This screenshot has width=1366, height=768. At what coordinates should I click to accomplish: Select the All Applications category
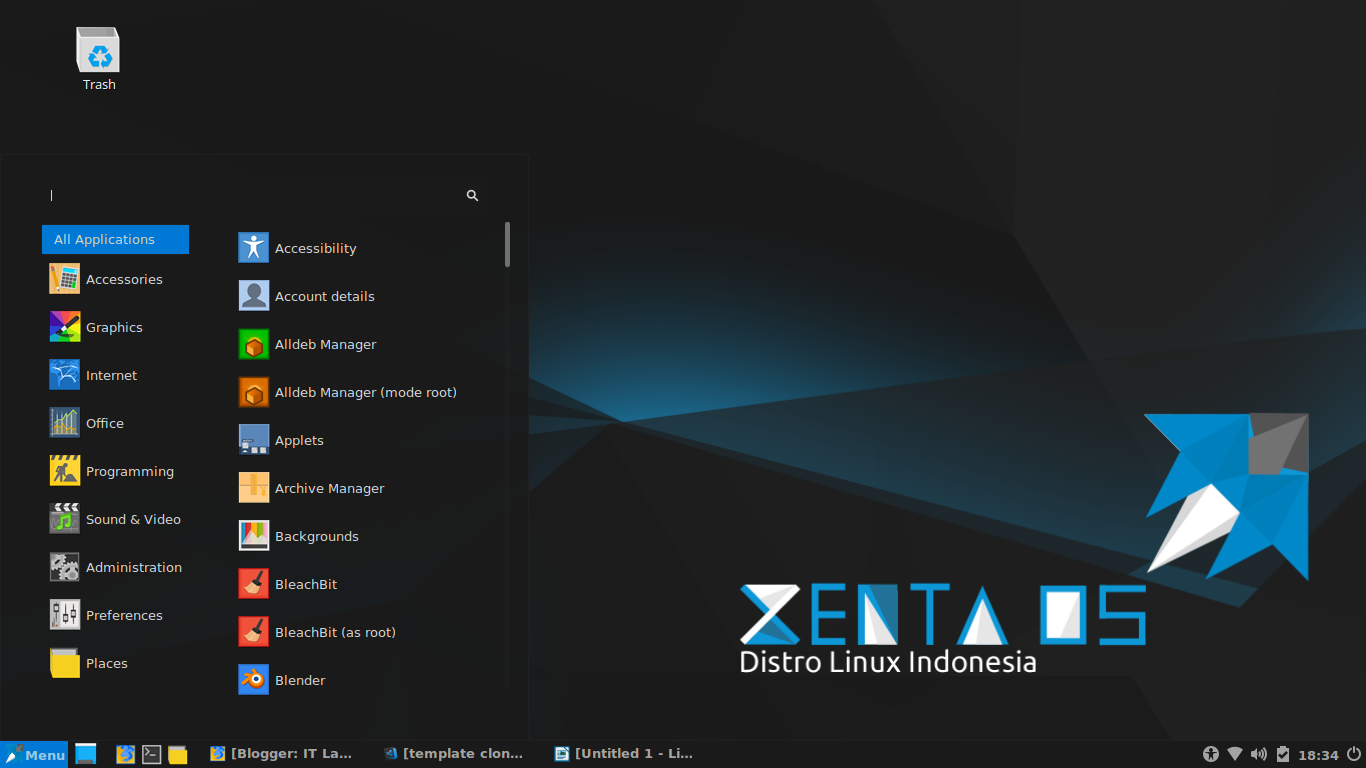tap(115, 239)
